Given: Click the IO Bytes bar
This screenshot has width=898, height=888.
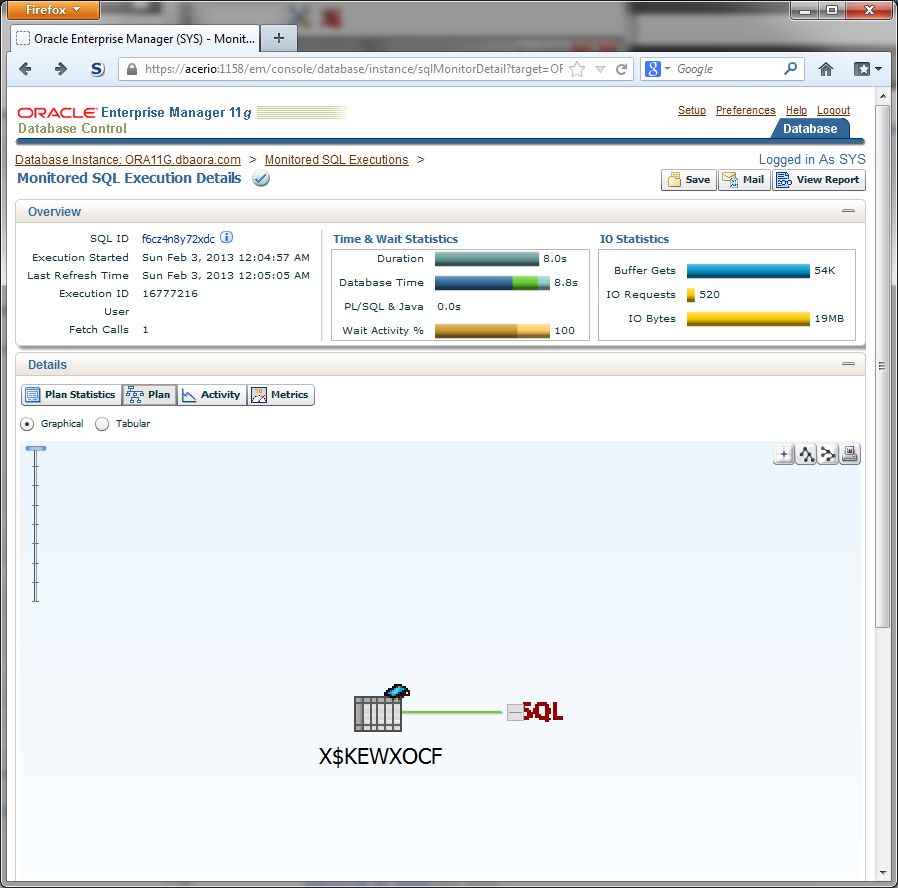Looking at the screenshot, I should point(748,319).
